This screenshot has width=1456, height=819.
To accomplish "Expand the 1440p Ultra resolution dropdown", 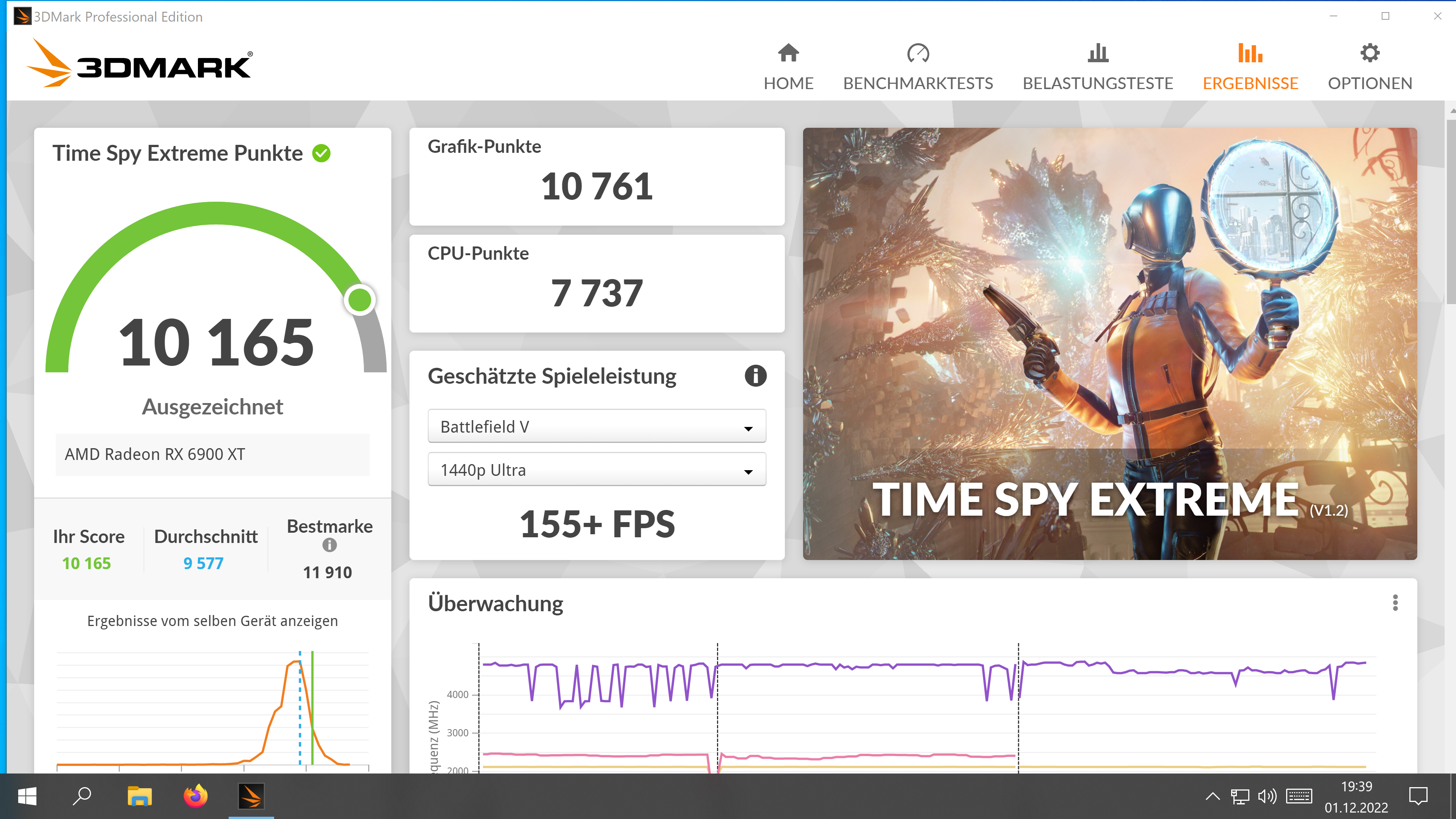I will (596, 470).
